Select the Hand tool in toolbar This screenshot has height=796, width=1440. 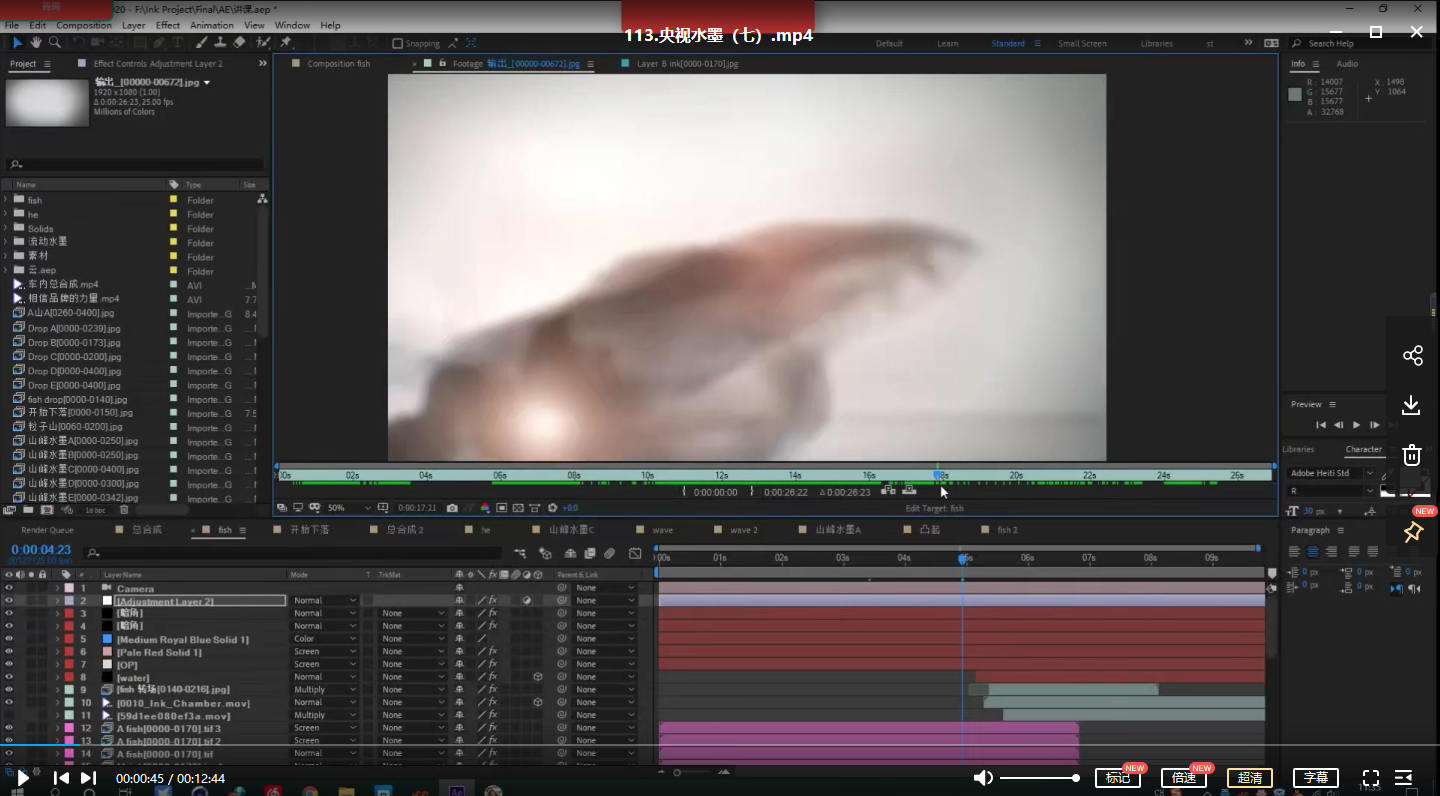point(36,43)
